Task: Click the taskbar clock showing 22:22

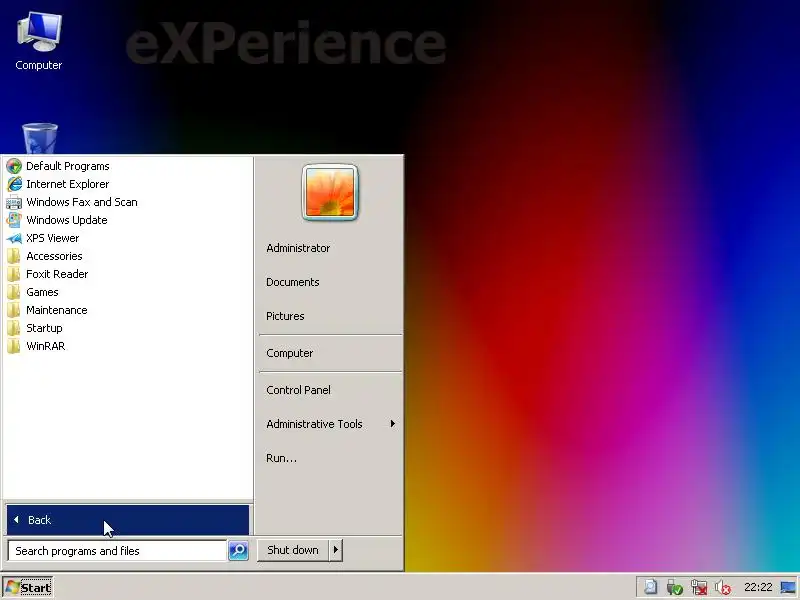Action: coord(758,587)
